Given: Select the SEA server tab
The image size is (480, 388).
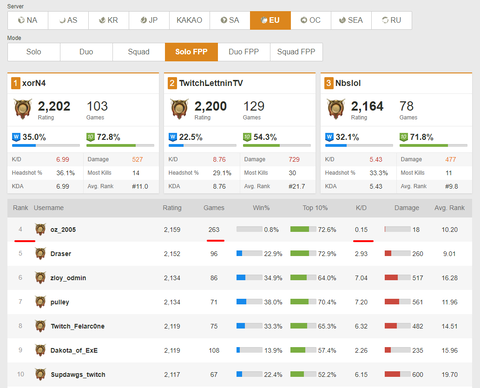Looking at the screenshot, I should [351, 20].
